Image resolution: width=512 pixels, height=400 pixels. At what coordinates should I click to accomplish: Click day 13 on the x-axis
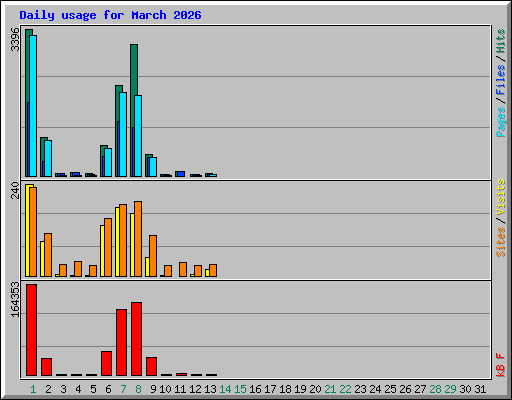210,389
